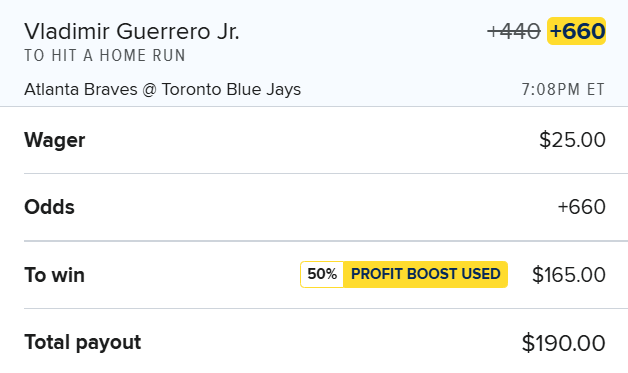Click the Atlanta Braves team text
The width and height of the screenshot is (628, 373).
(x=81, y=89)
